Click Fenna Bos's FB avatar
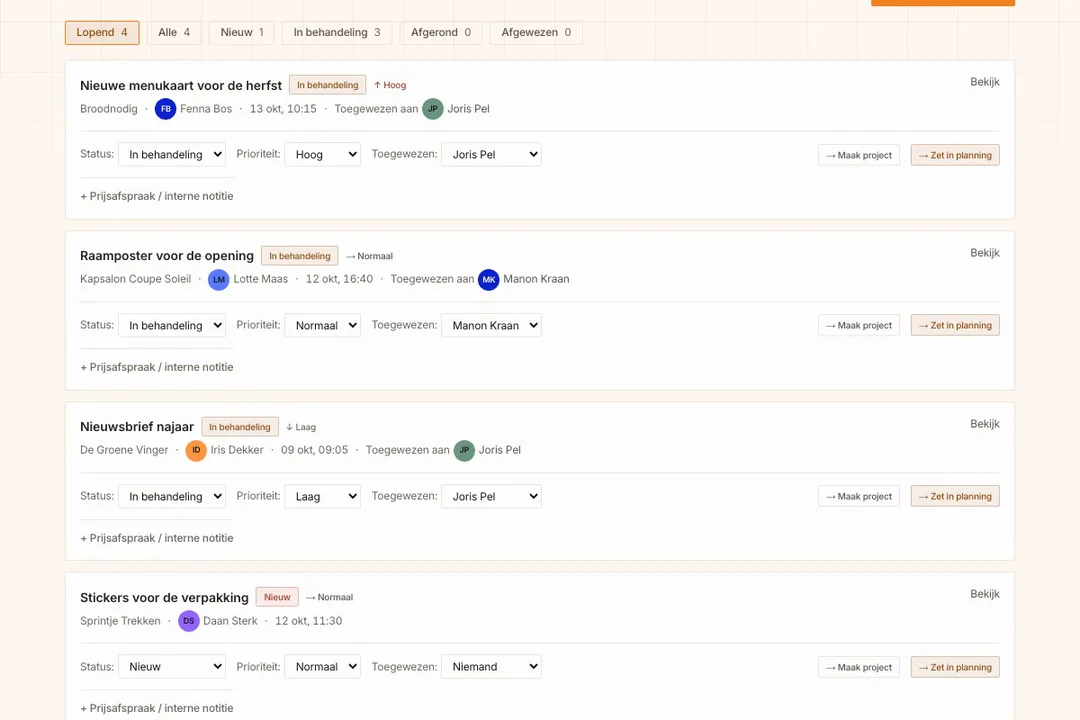The image size is (1080, 720). (x=165, y=109)
